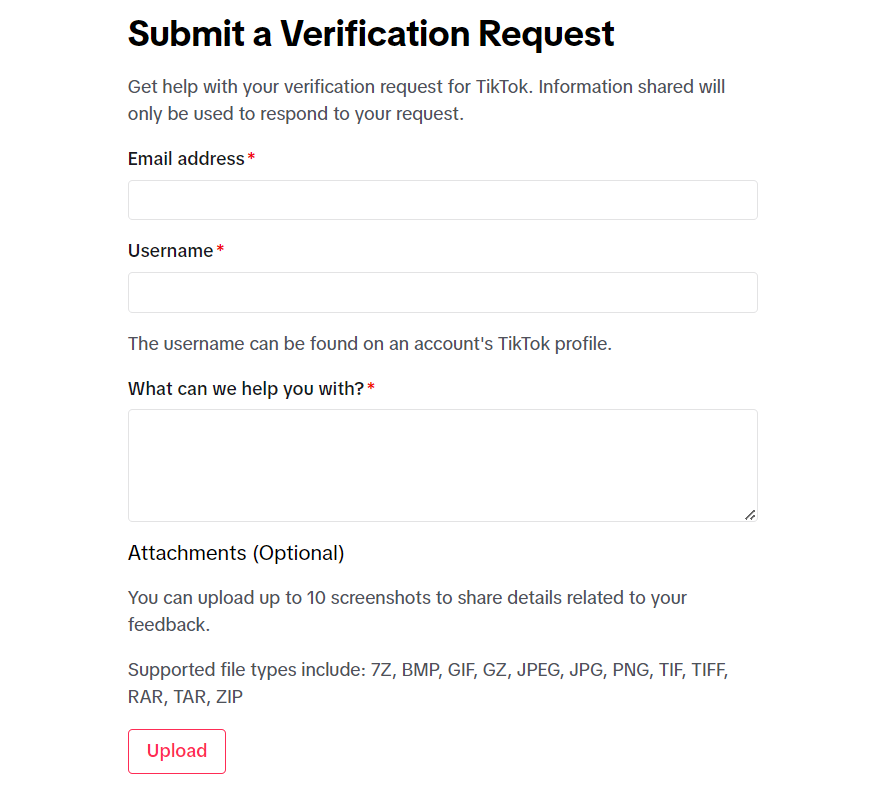This screenshot has height=785, width=886.
Task: Click the 'Email address' field label
Action: tap(186, 159)
